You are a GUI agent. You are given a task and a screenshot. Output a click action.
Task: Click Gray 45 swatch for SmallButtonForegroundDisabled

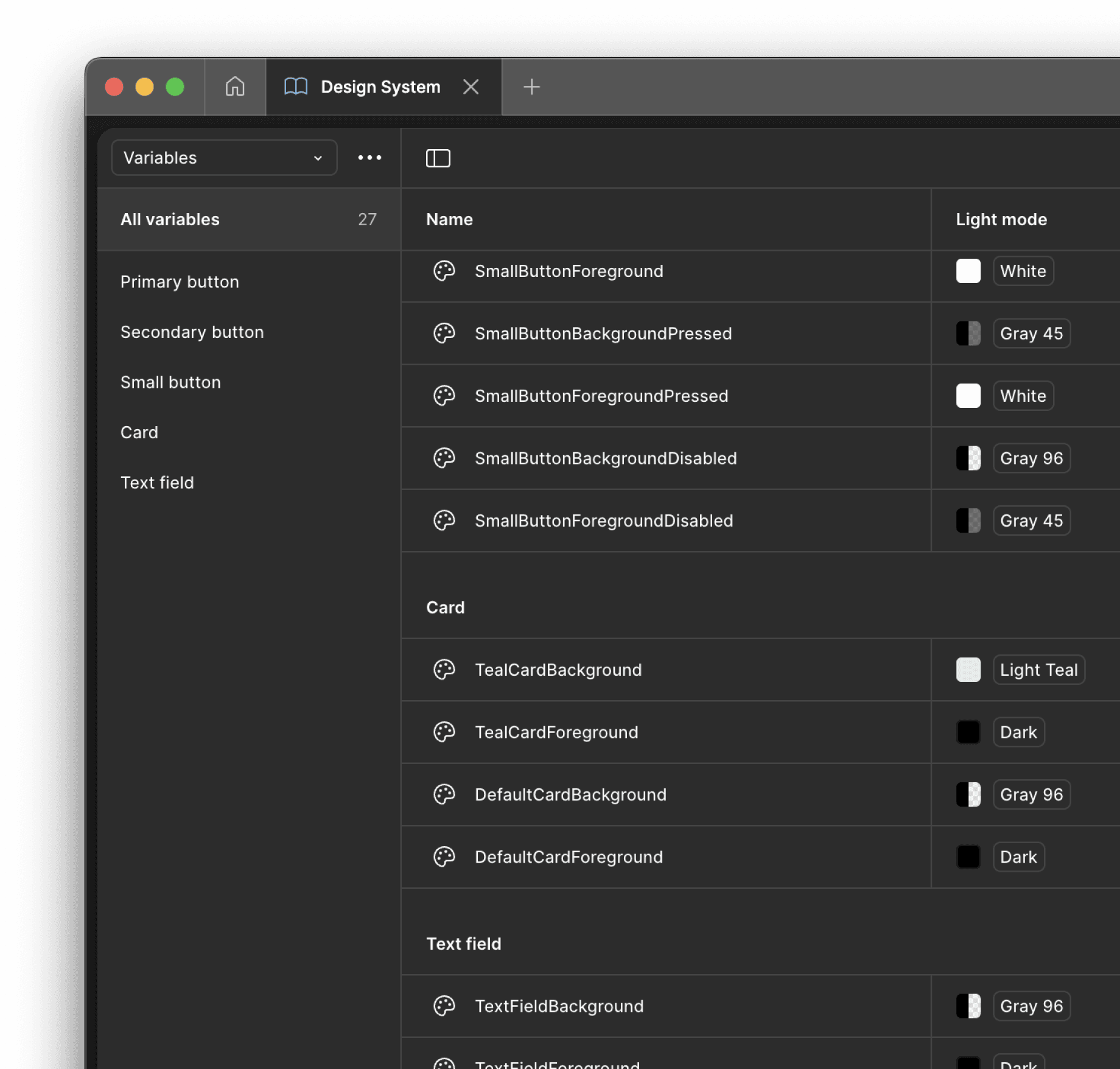coord(968,520)
